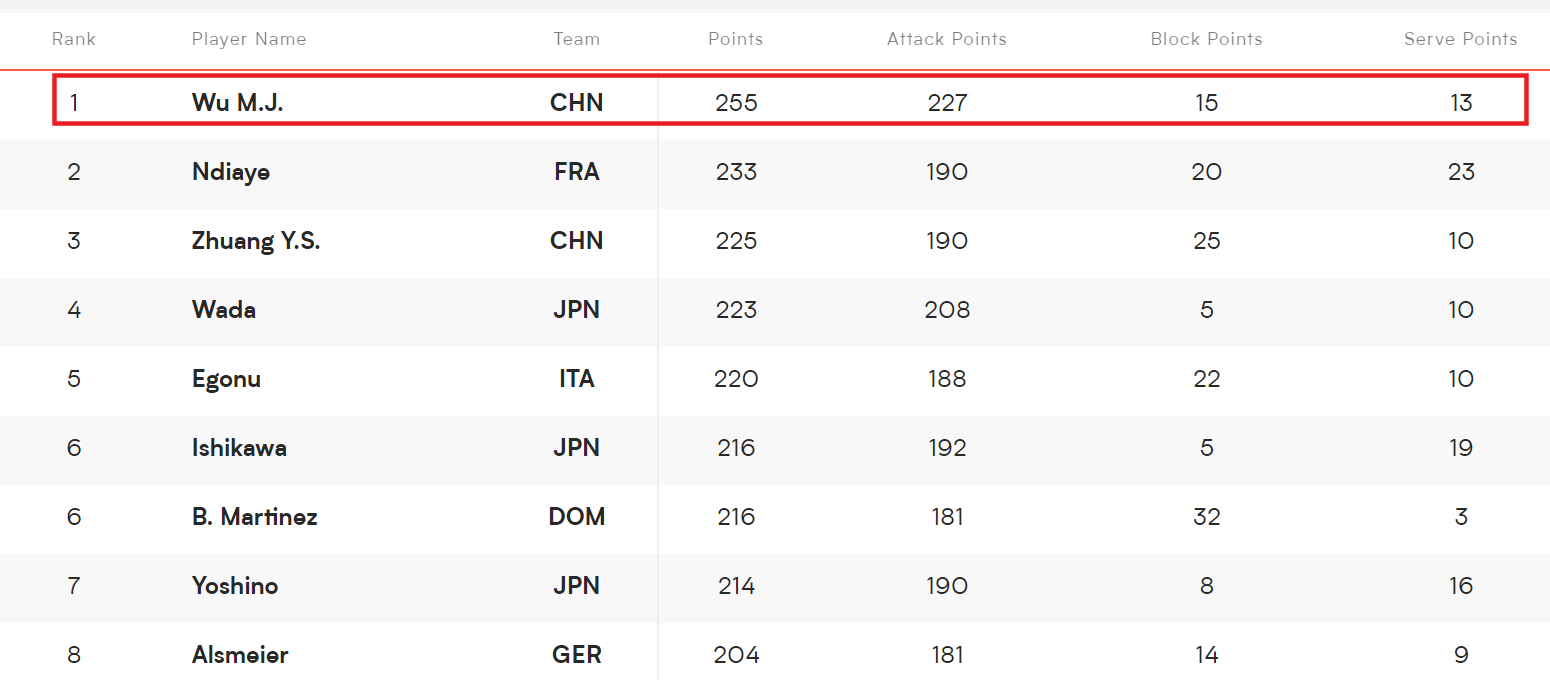Open Zhuang Y.S. player link

click(x=256, y=241)
